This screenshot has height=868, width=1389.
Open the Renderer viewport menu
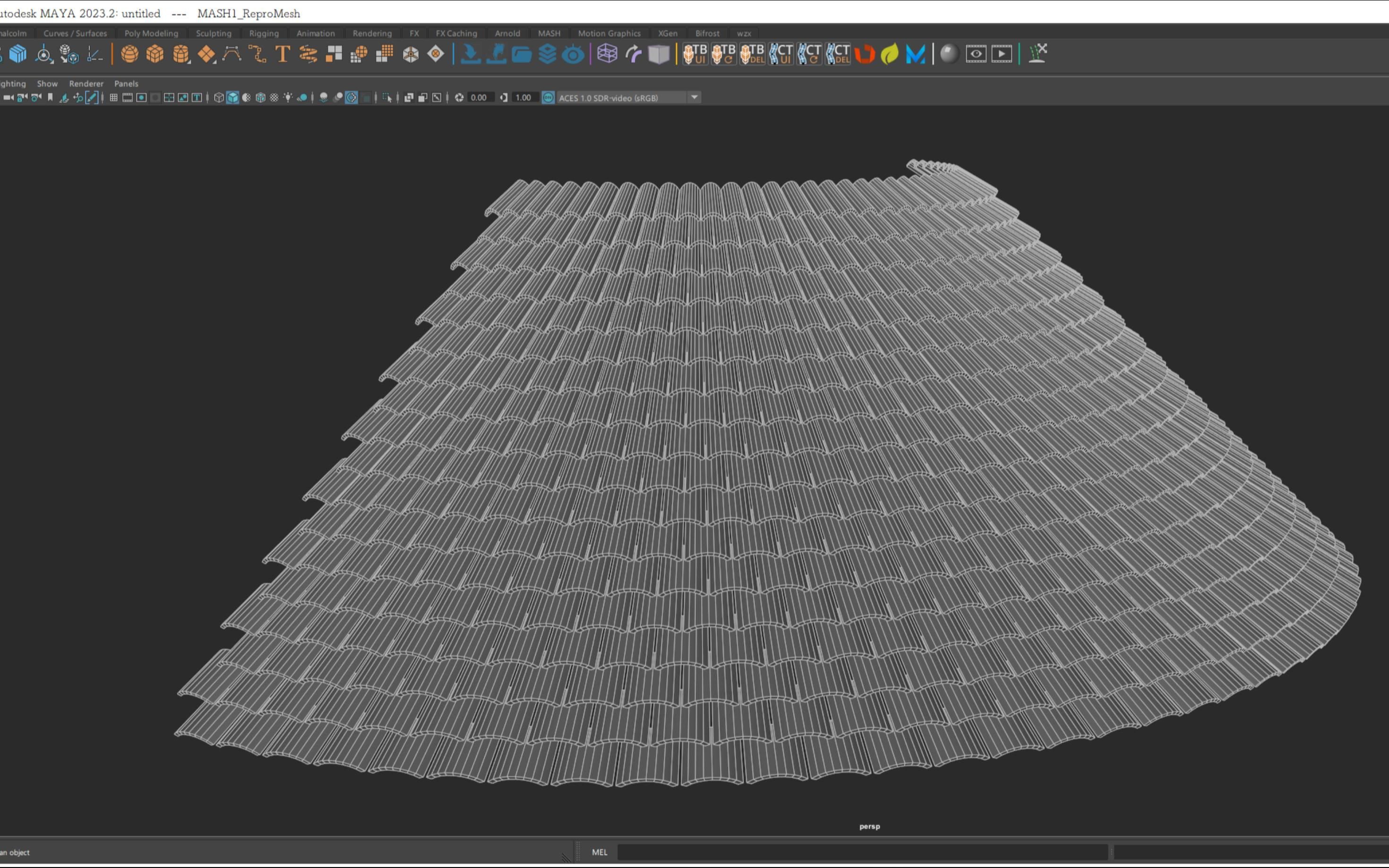coord(86,83)
